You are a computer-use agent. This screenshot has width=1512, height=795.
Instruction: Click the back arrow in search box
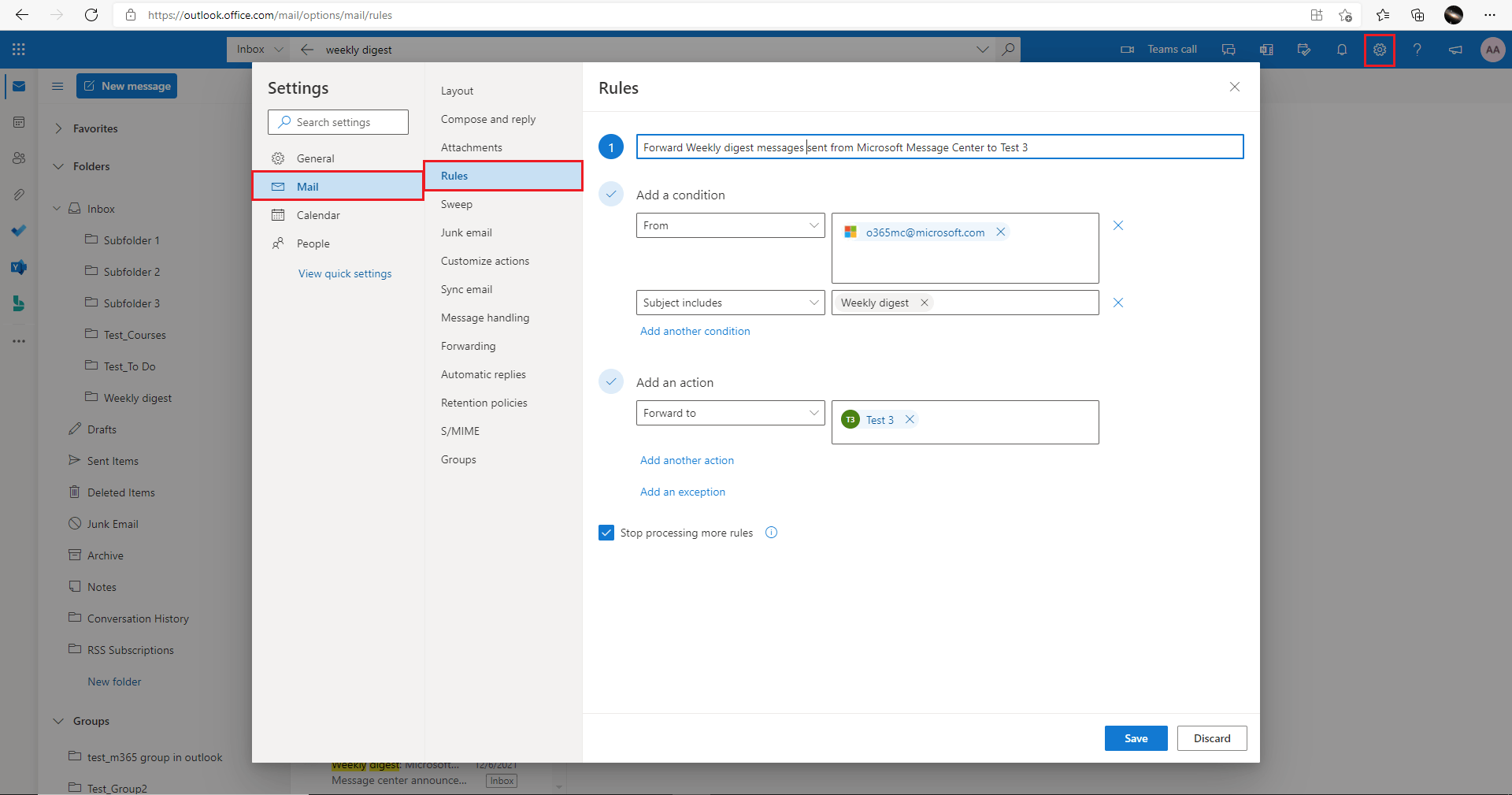tap(307, 50)
